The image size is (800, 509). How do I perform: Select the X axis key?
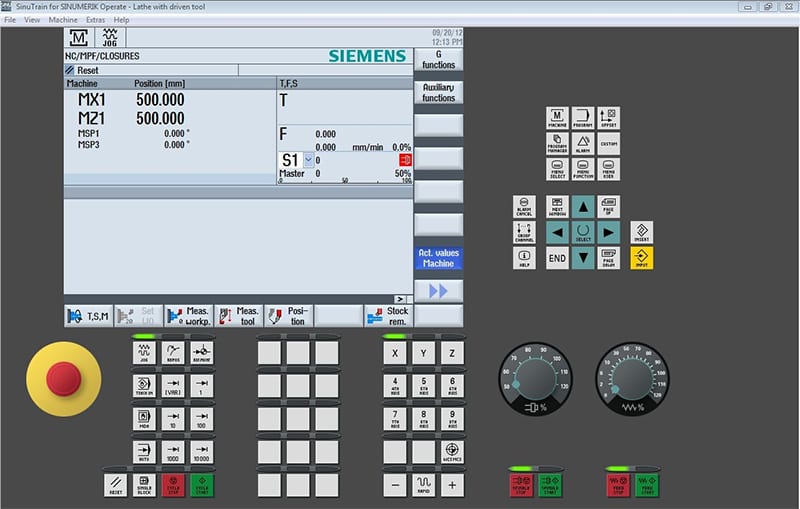[395, 353]
